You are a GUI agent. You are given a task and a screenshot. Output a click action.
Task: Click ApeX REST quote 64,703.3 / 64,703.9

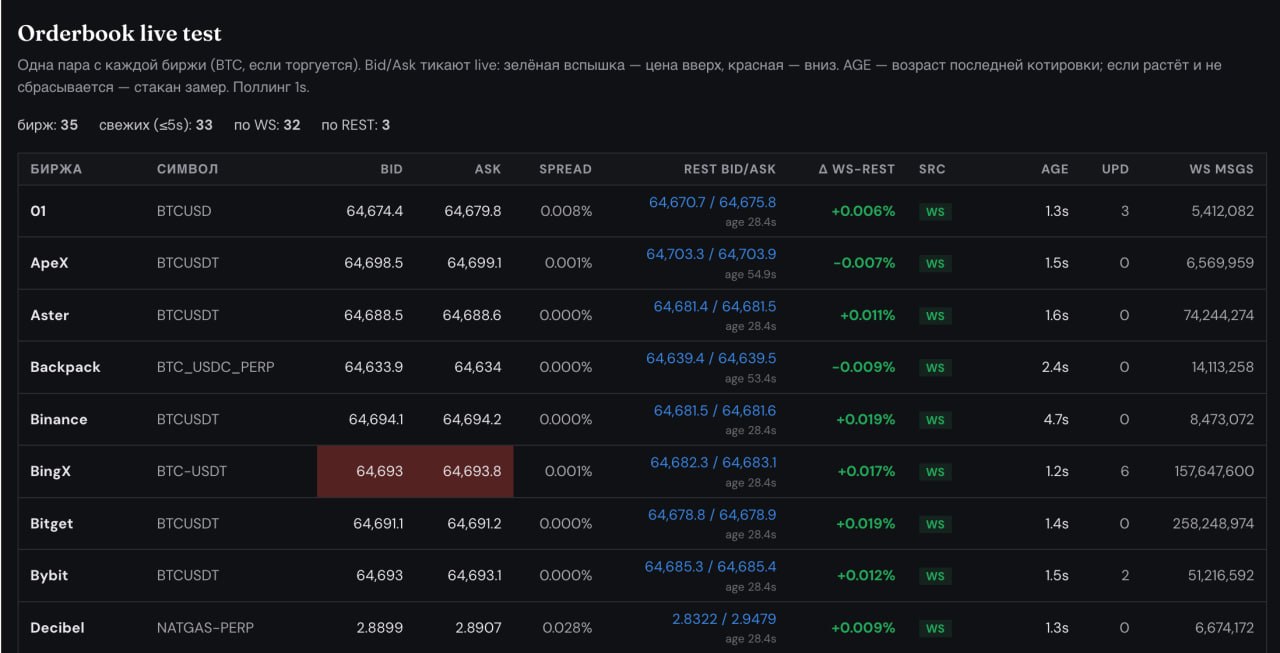pos(711,254)
